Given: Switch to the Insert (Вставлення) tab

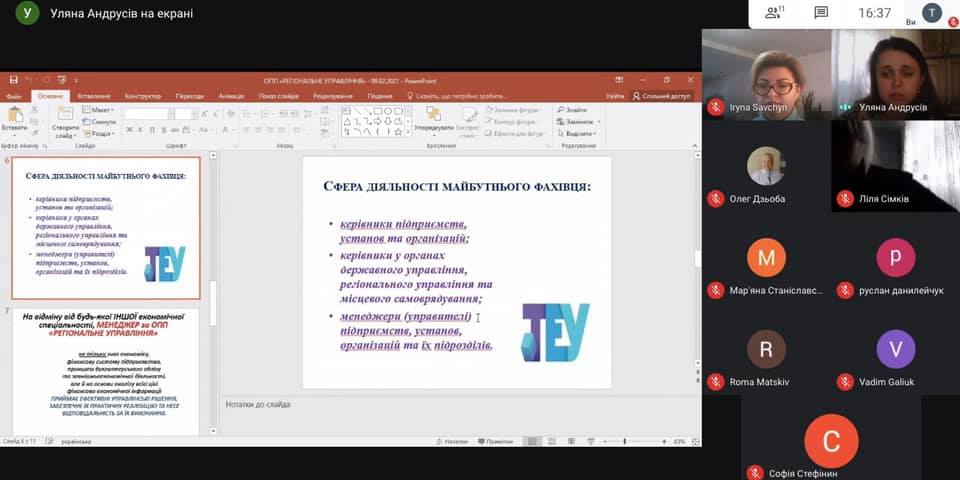Looking at the screenshot, I should pyautogui.click(x=94, y=96).
